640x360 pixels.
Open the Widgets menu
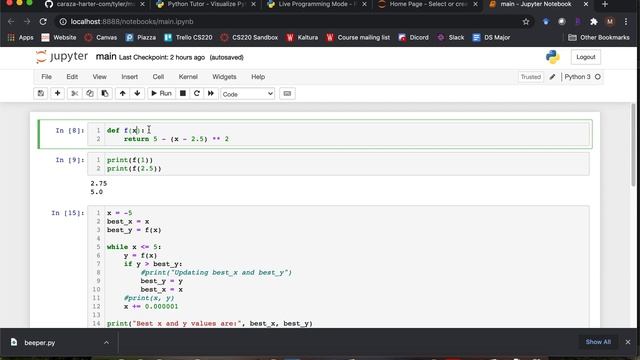pyautogui.click(x=224, y=77)
